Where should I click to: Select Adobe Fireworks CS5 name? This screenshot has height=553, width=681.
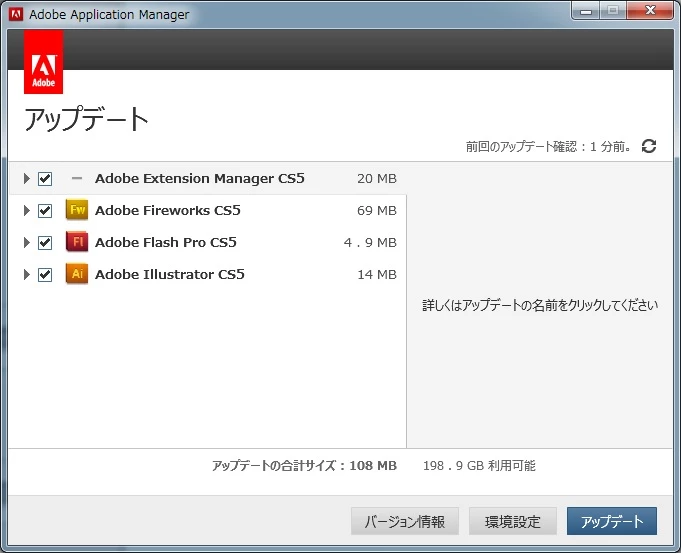pyautogui.click(x=168, y=210)
